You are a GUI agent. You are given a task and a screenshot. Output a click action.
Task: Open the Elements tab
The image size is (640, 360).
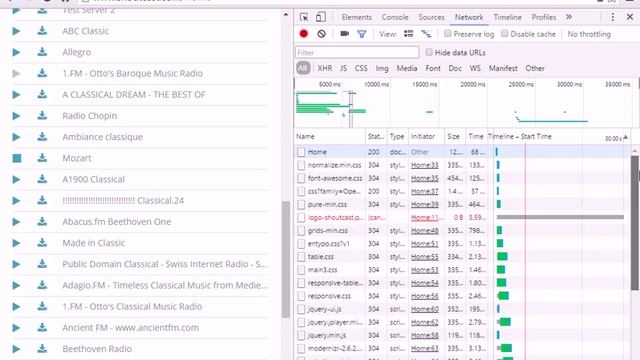pyautogui.click(x=357, y=17)
